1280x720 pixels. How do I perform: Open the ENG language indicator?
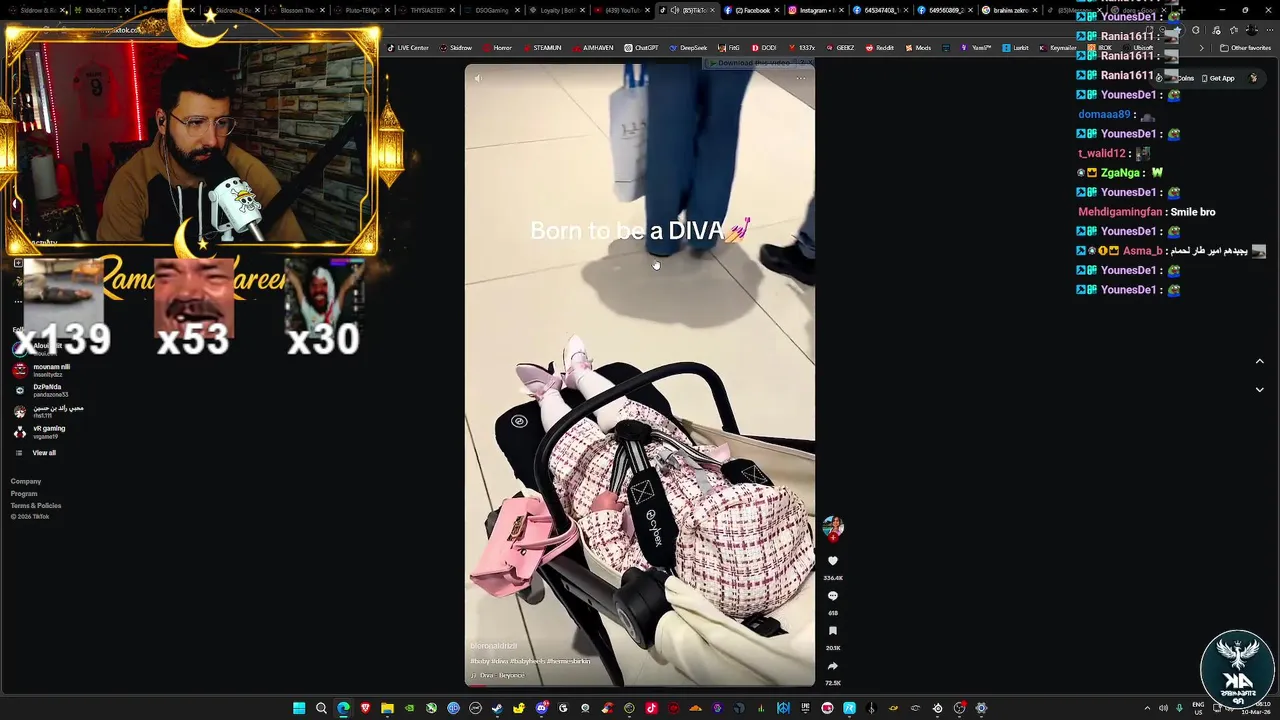(x=1199, y=708)
